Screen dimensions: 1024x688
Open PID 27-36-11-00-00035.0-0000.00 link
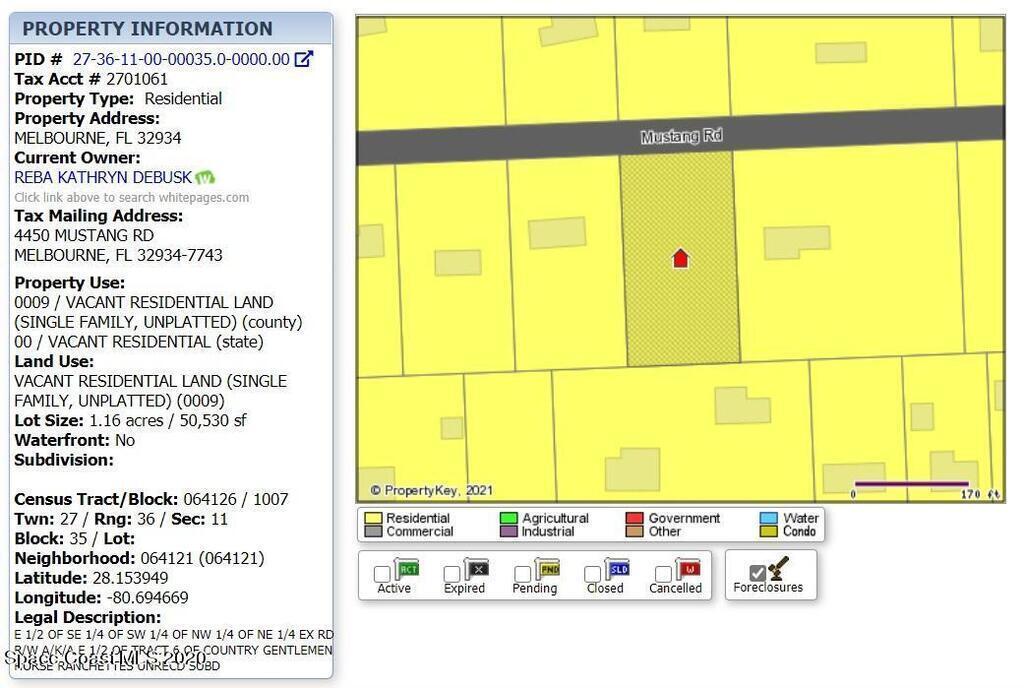[181, 59]
